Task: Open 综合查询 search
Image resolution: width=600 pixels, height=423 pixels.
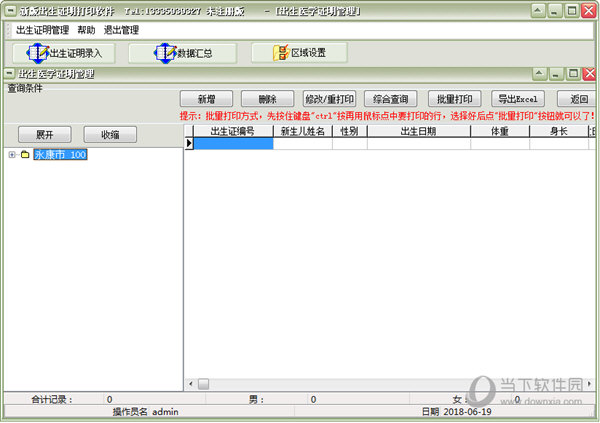Action: [391, 99]
